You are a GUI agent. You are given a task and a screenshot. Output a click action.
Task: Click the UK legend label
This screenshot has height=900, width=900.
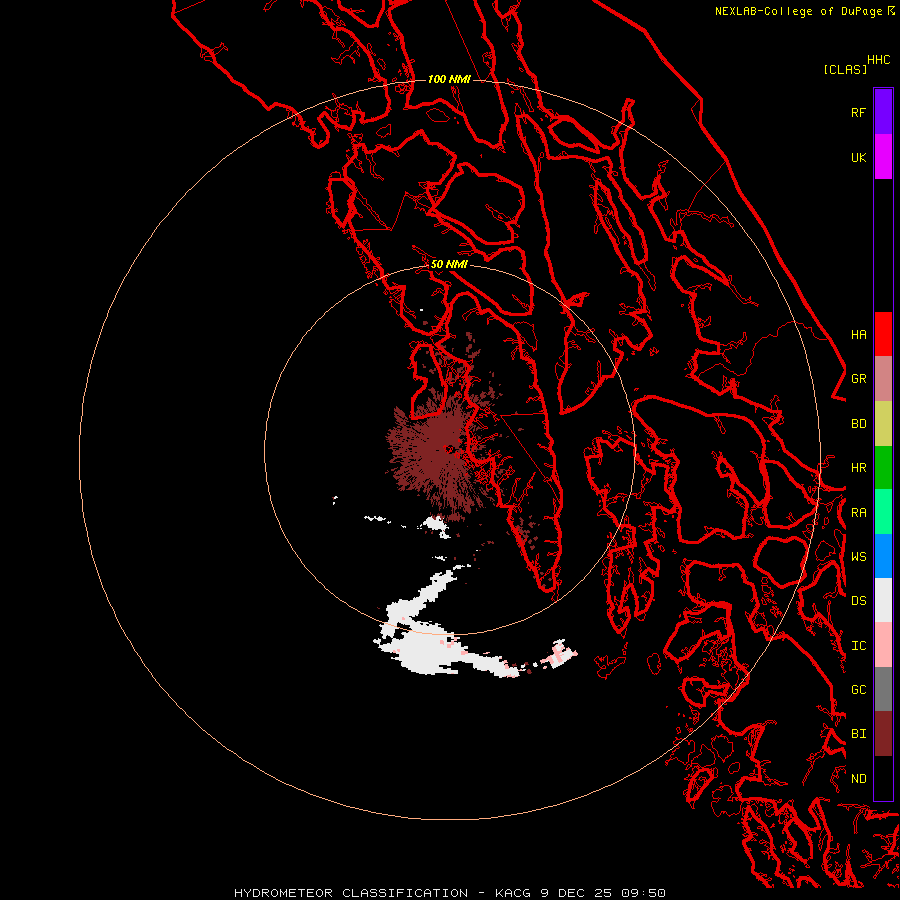pyautogui.click(x=858, y=157)
